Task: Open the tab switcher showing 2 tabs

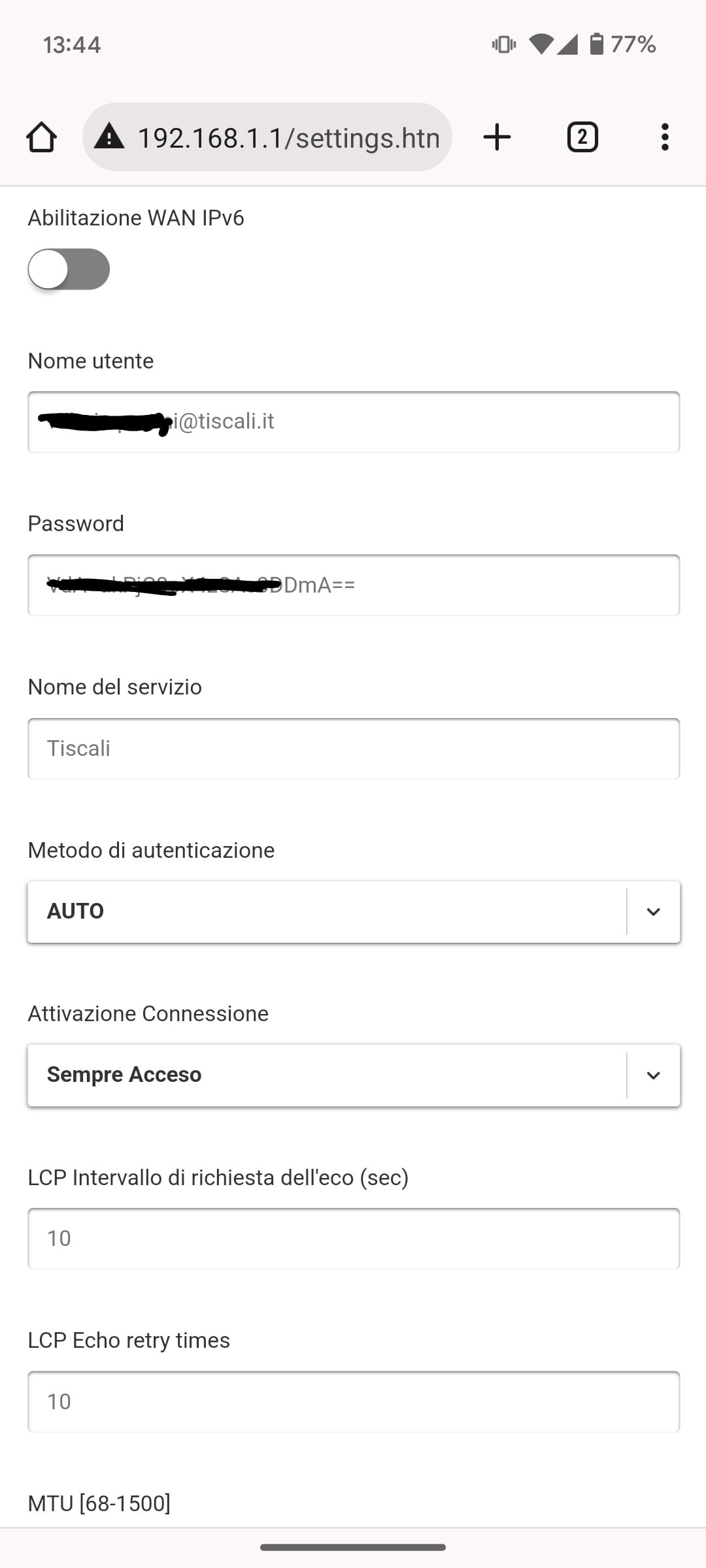Action: tap(582, 137)
